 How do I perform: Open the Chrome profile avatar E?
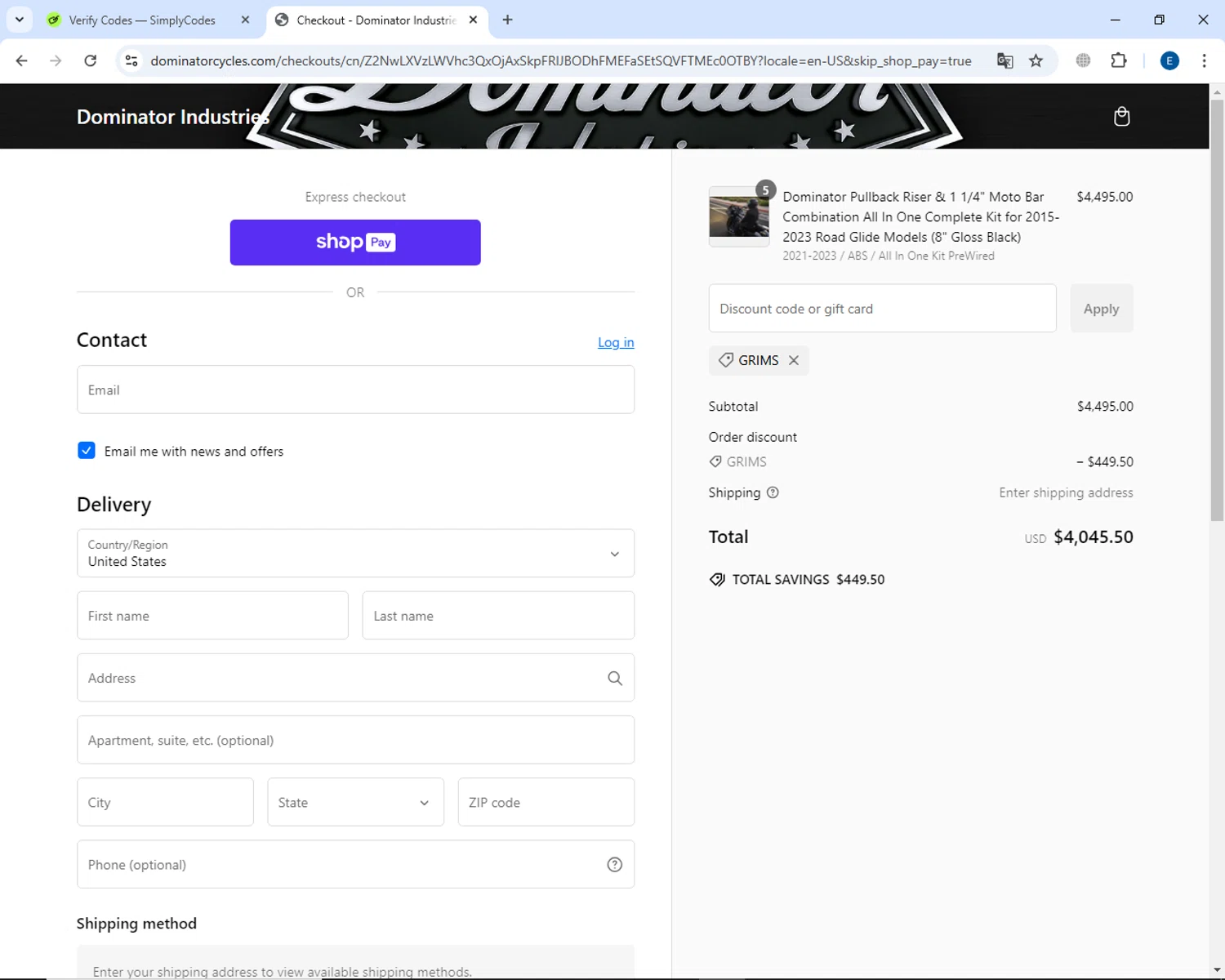1169,60
